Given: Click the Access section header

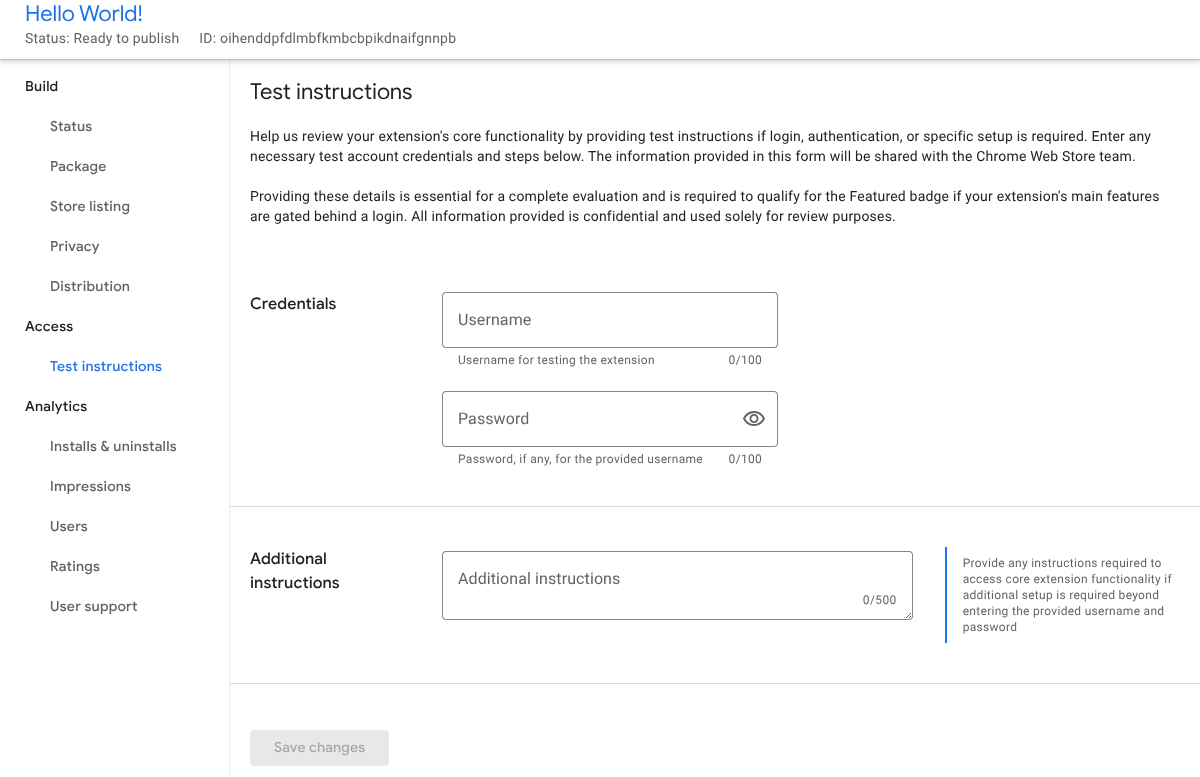Looking at the screenshot, I should point(48,326).
